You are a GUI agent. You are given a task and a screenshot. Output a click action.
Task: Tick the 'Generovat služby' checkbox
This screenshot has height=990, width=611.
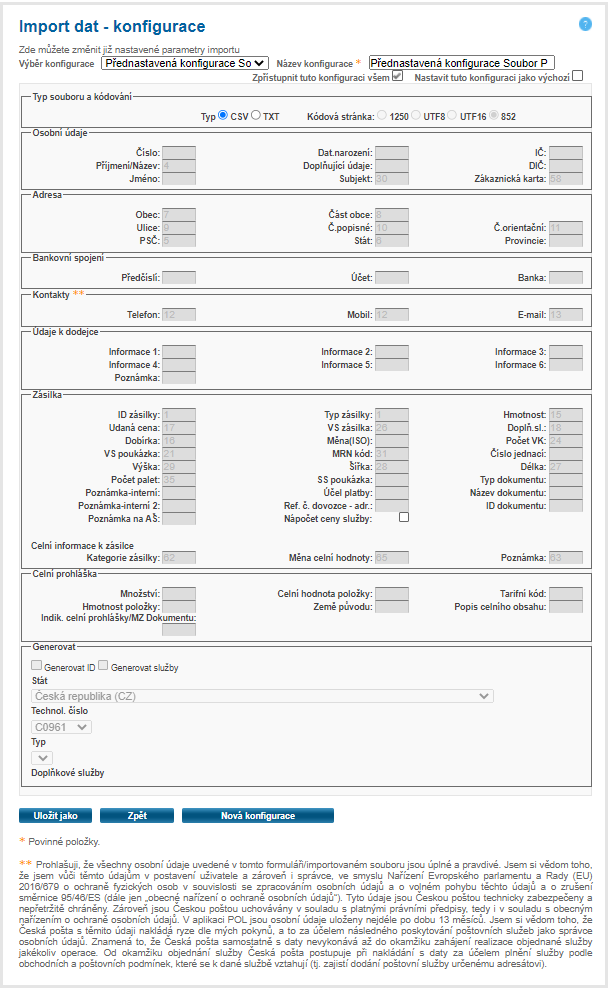pos(104,665)
